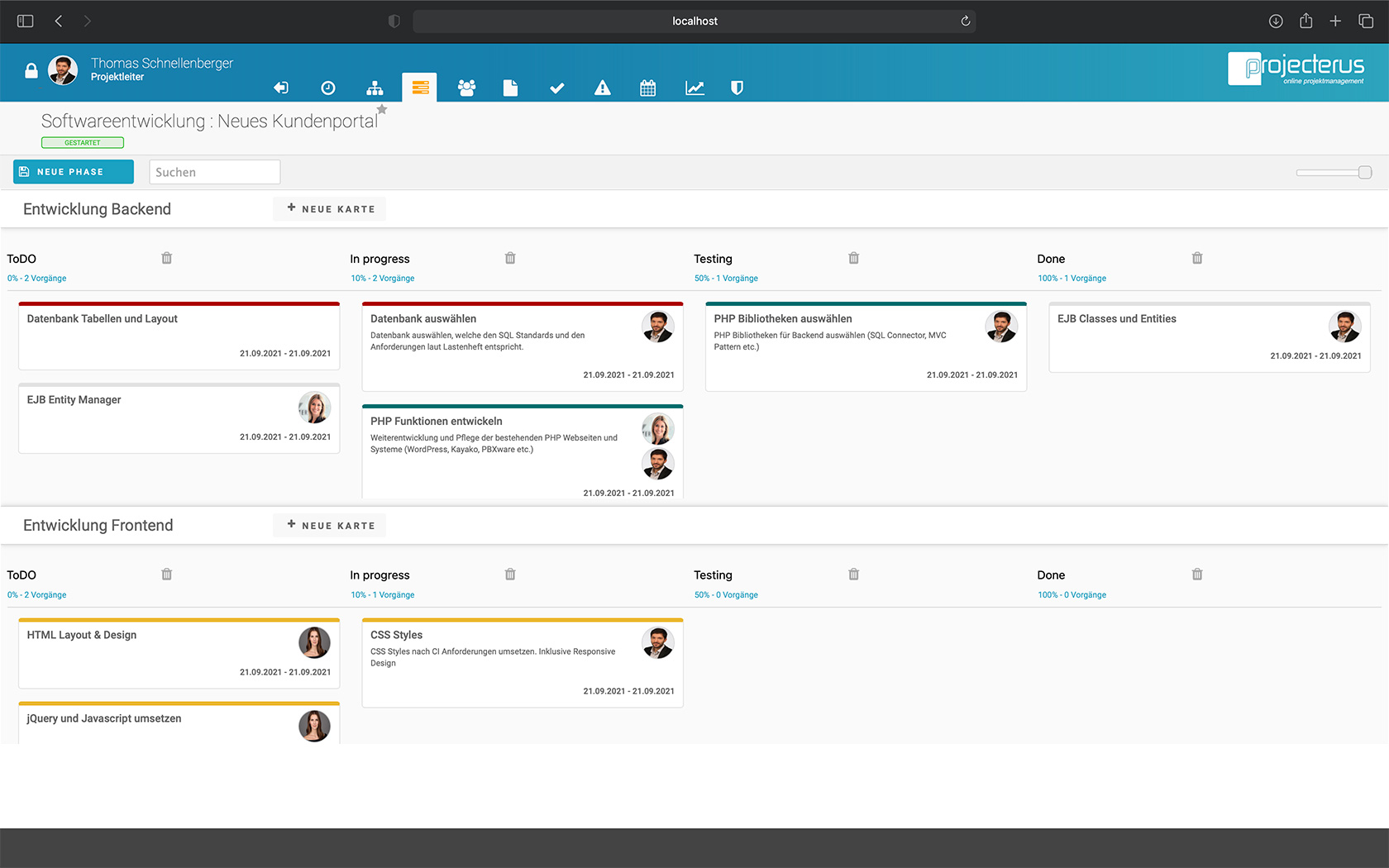Viewport: 1389px width, 868px height.
Task: Toggle the favorite star beside project title
Action: pos(382,109)
